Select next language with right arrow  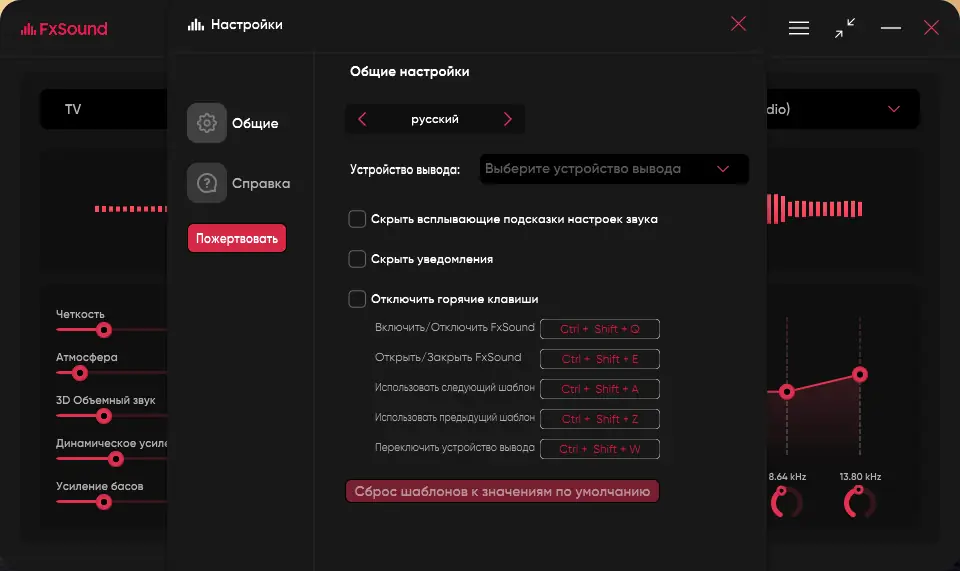point(508,119)
